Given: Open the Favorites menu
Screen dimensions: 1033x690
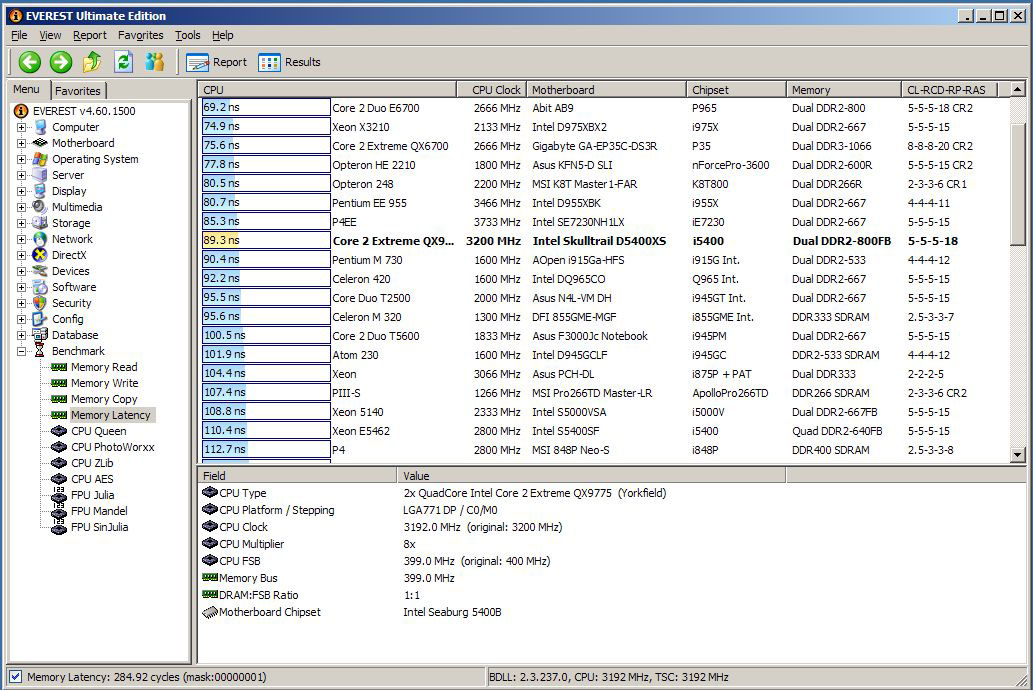Looking at the screenshot, I should (x=140, y=35).
